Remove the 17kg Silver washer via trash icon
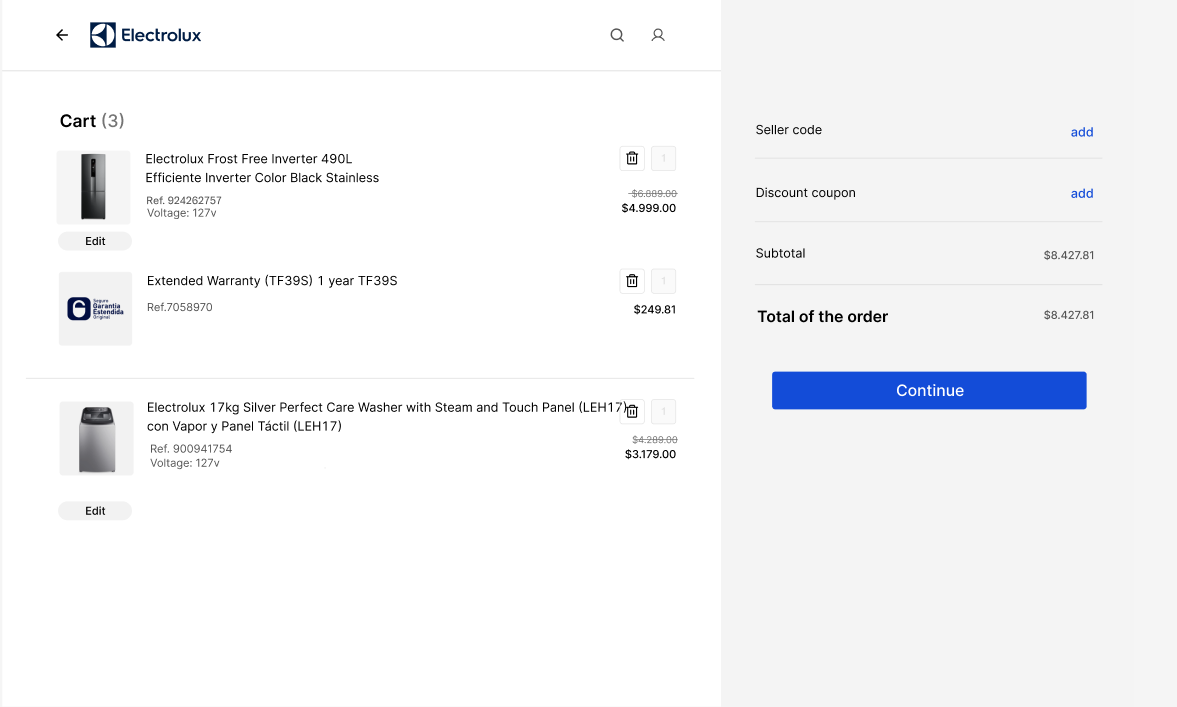The height and width of the screenshot is (707, 1177). (x=631, y=410)
